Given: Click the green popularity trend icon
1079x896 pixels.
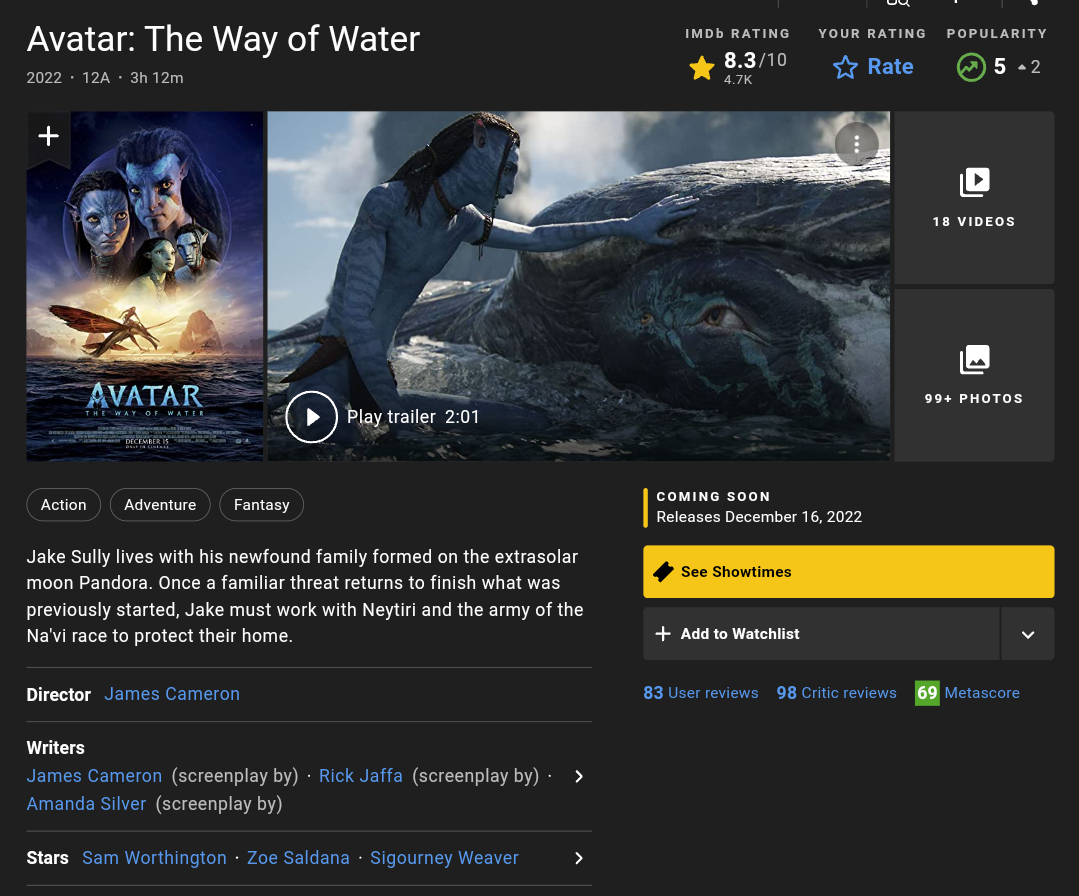Looking at the screenshot, I should [x=970, y=67].
